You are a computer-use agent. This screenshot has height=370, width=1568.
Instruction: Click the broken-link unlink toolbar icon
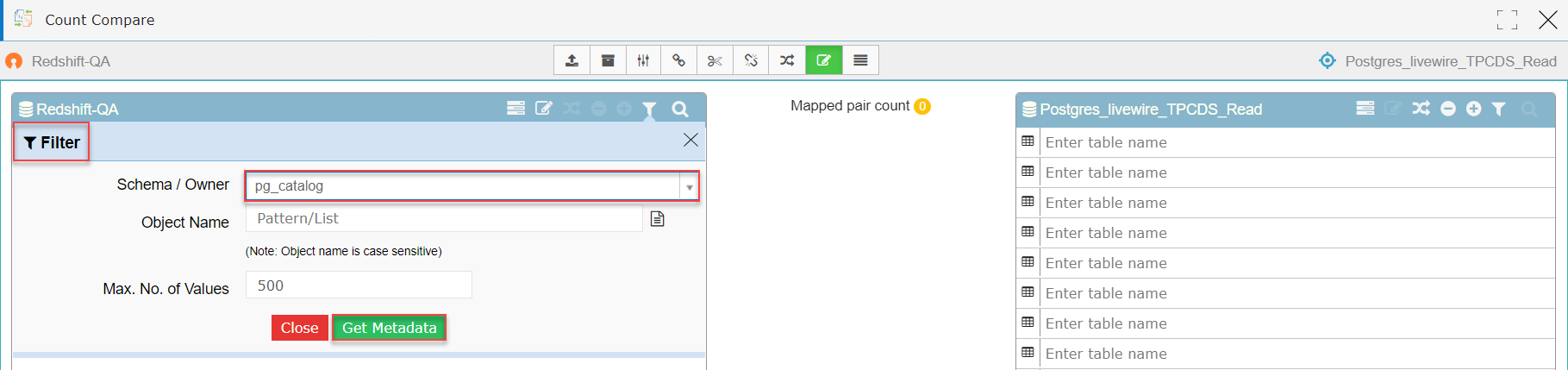click(751, 60)
